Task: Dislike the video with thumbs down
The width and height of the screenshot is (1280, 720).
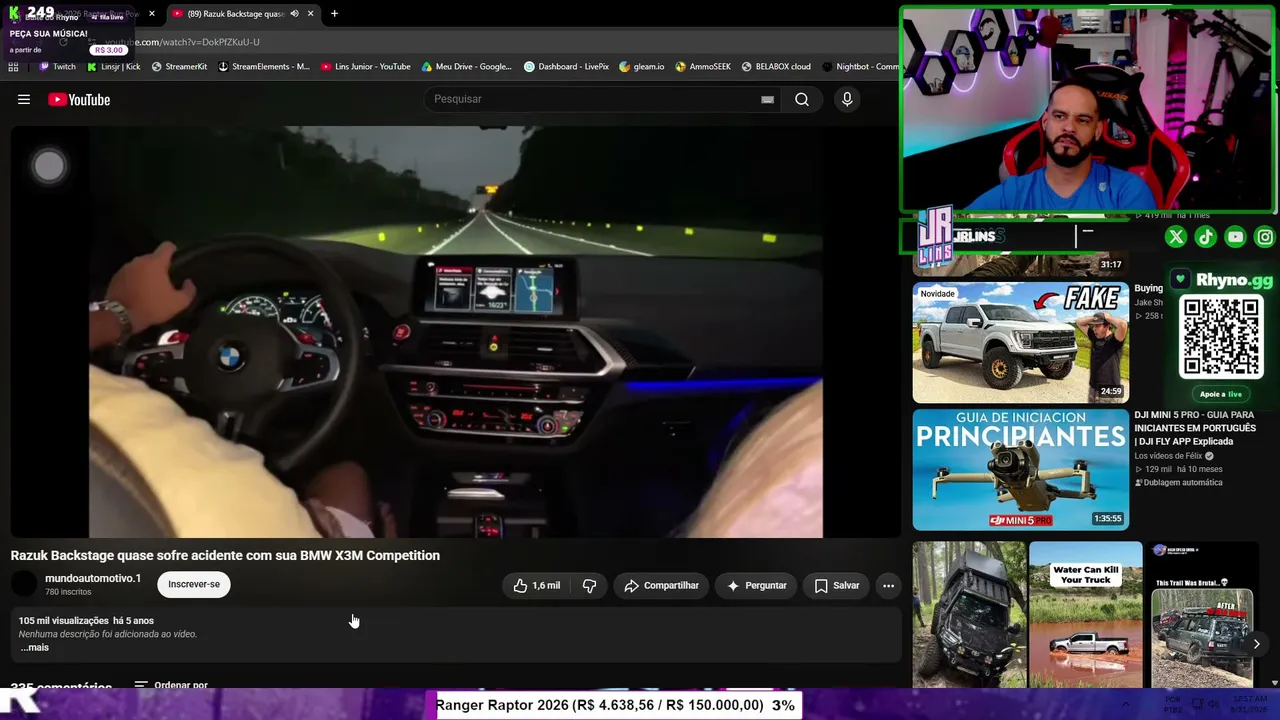Action: 590,586
